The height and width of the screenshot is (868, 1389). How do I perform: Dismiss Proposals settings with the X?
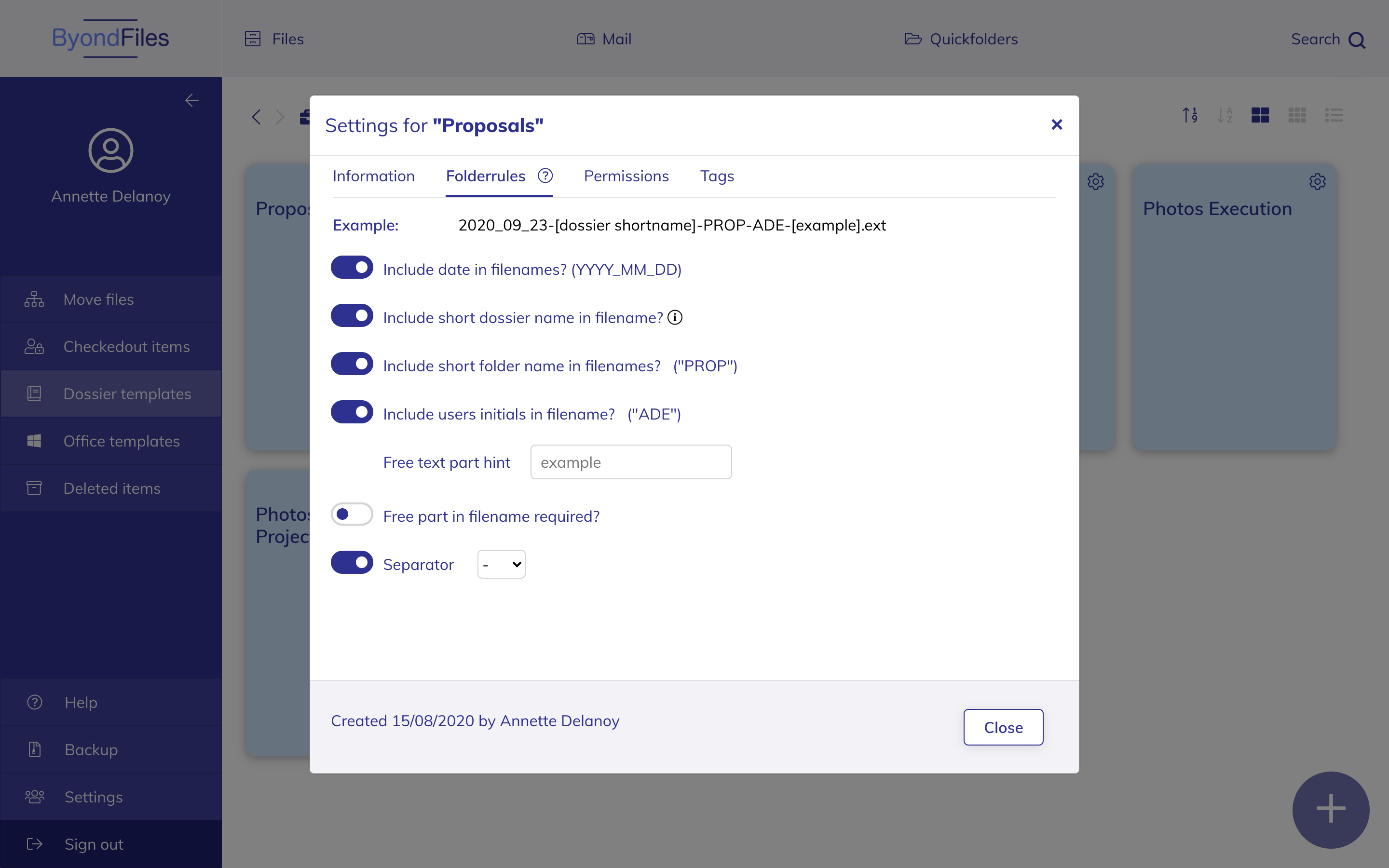pos(1057,124)
